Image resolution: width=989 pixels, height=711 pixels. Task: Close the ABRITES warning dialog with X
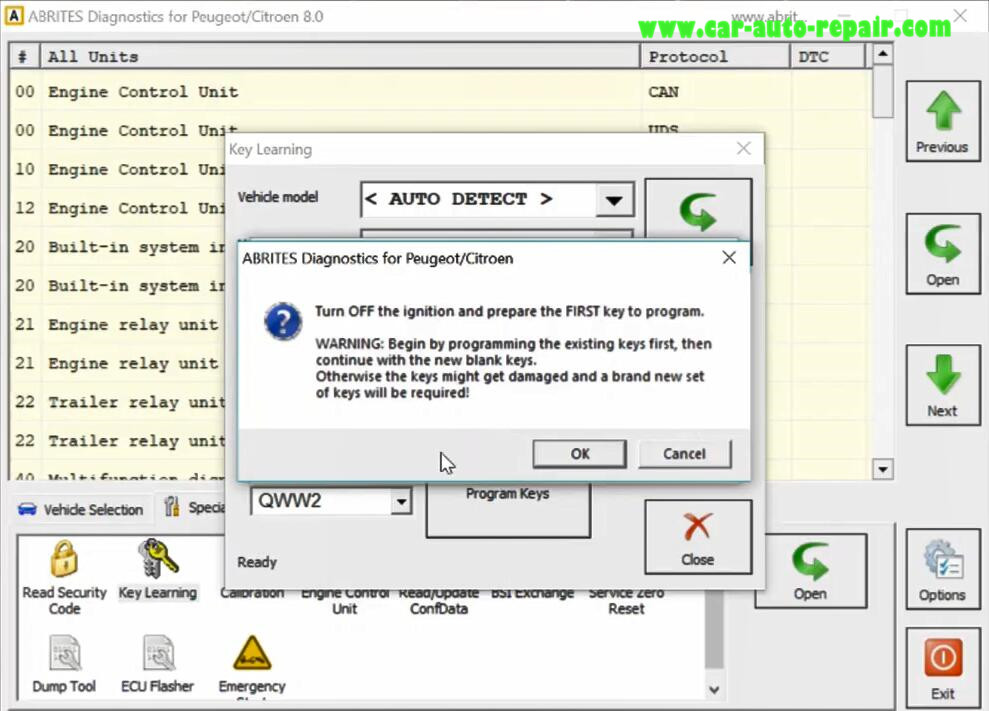coord(729,257)
